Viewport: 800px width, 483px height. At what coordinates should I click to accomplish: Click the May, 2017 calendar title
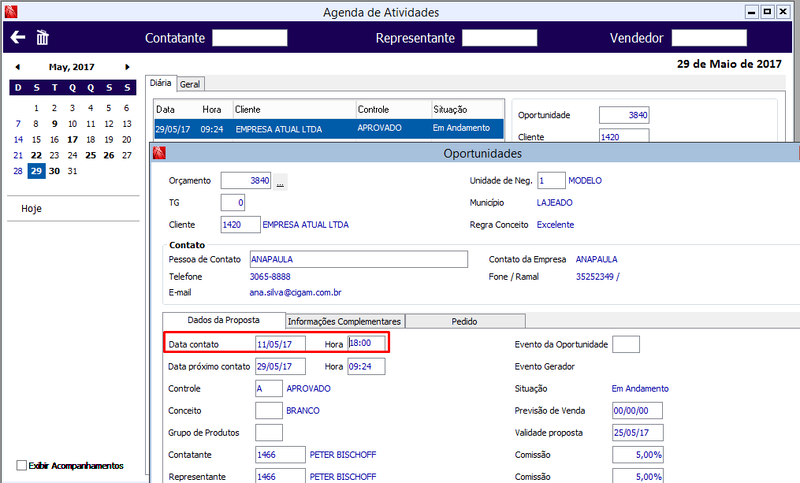[71, 67]
